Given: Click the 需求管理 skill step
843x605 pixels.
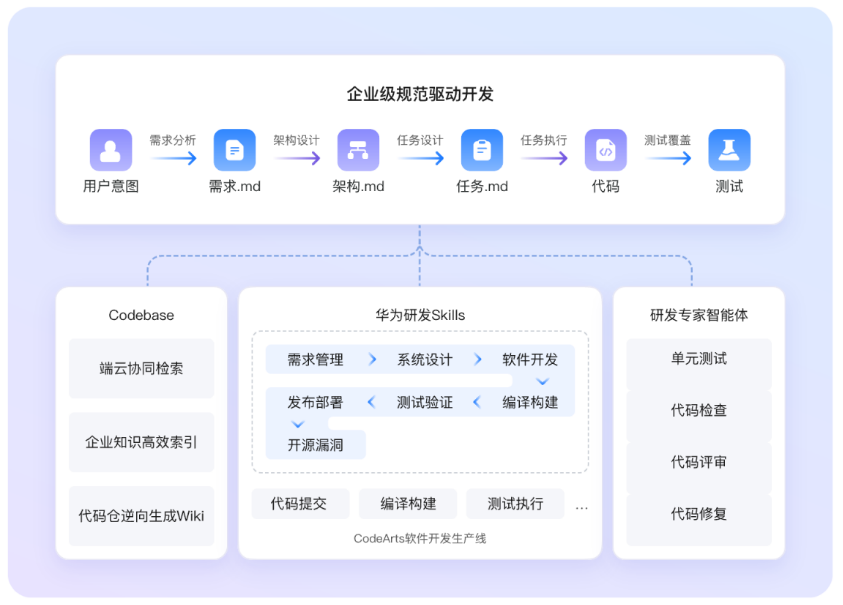Looking at the screenshot, I should 315,359.
